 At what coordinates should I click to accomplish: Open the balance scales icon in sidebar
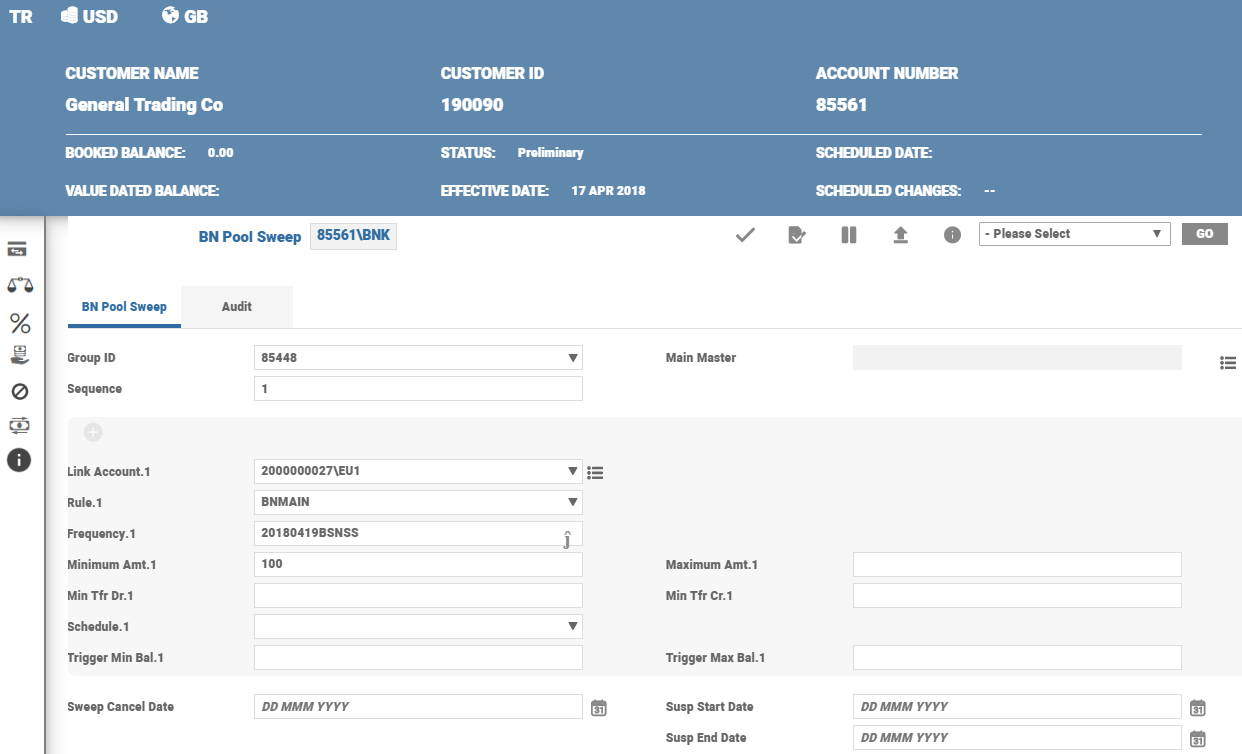tap(19, 285)
